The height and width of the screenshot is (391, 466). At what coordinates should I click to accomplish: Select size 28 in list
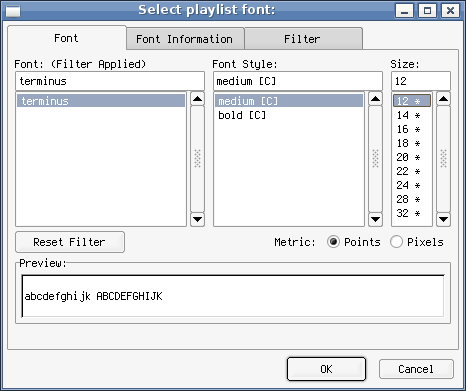pyautogui.click(x=412, y=199)
